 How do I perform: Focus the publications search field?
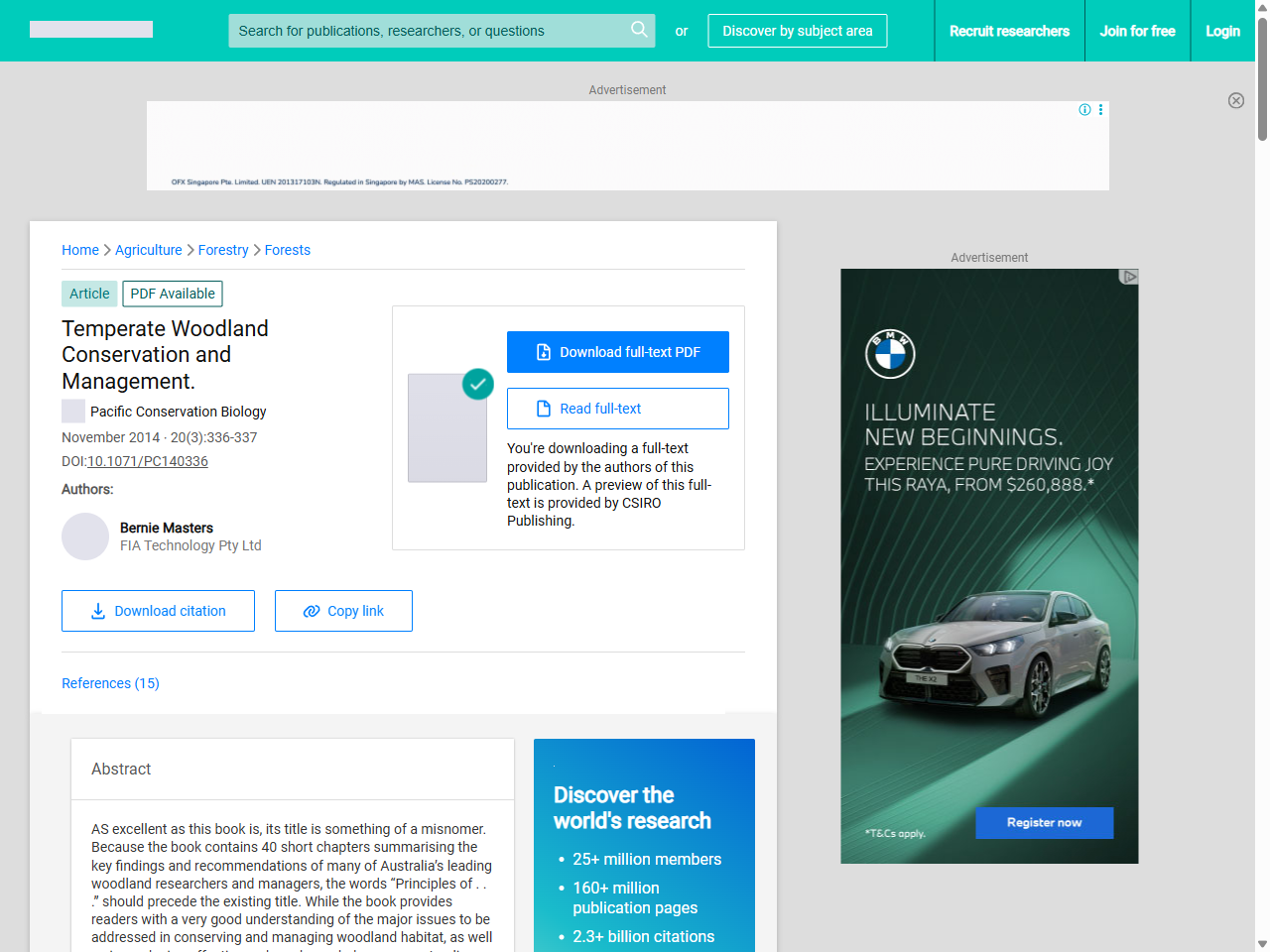pyautogui.click(x=427, y=31)
